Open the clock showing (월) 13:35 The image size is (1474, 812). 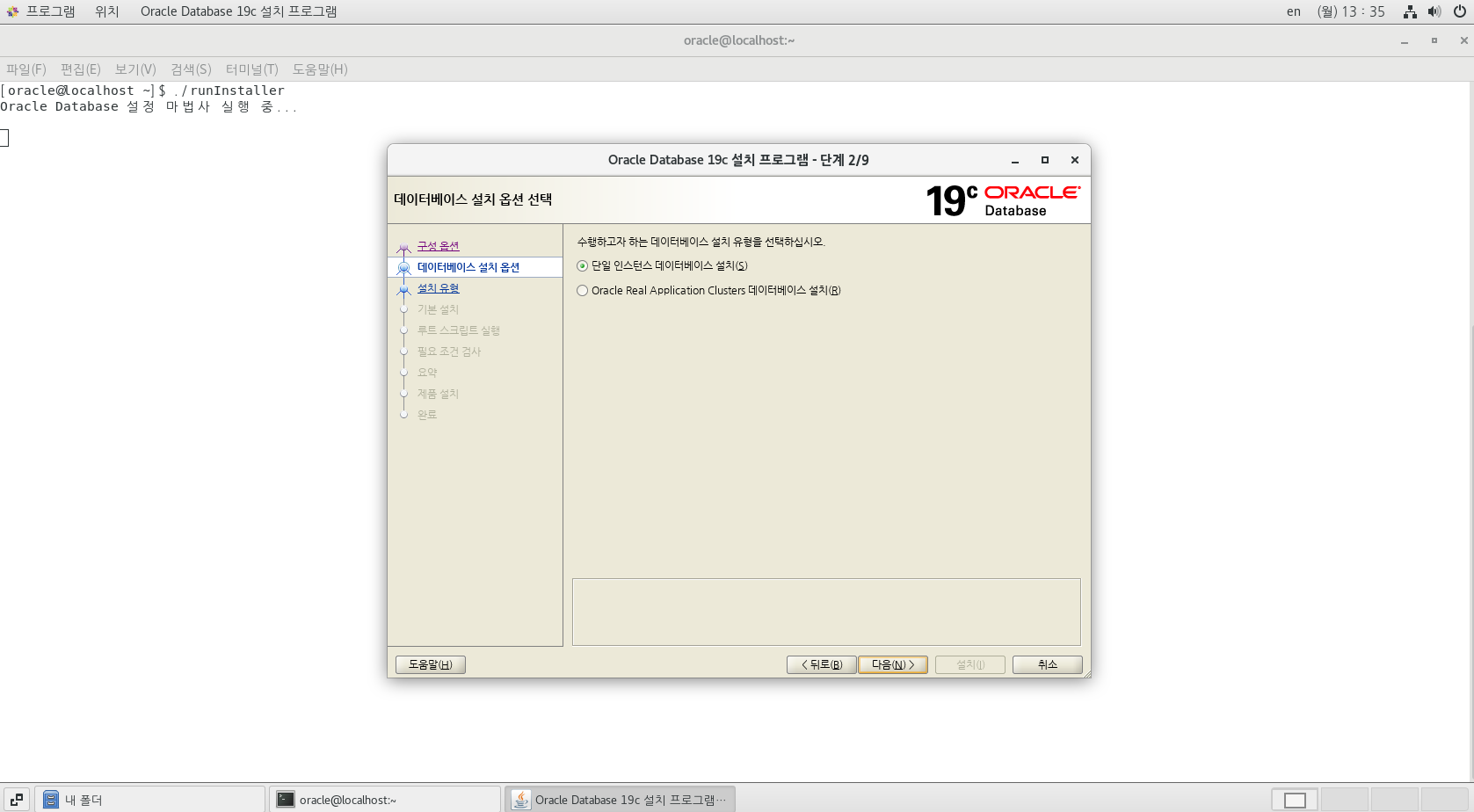click(x=1351, y=11)
